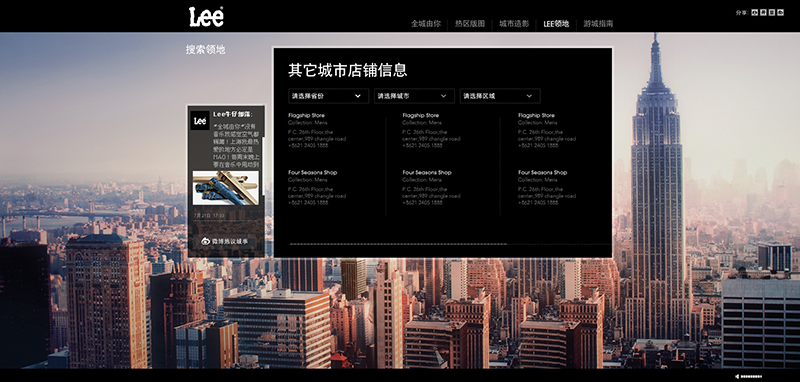Click the Lee logo in the header
800x382 pixels.
pyautogui.click(x=206, y=17)
